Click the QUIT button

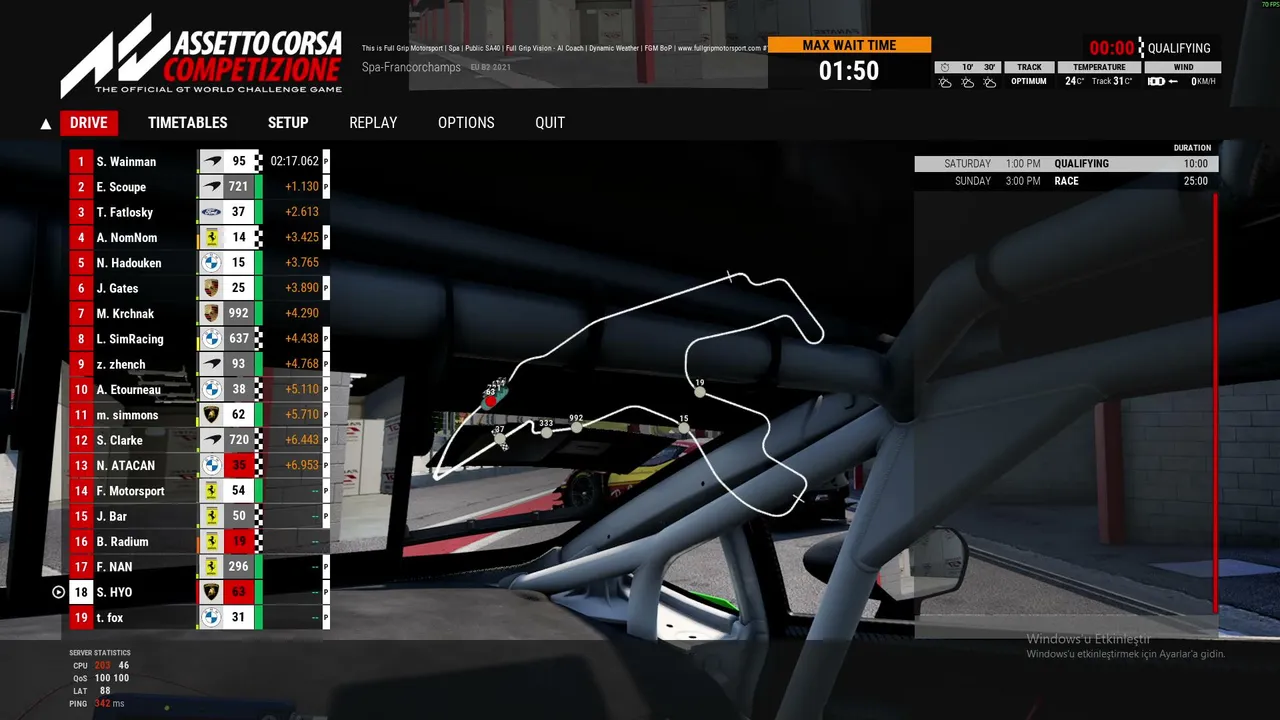(550, 123)
